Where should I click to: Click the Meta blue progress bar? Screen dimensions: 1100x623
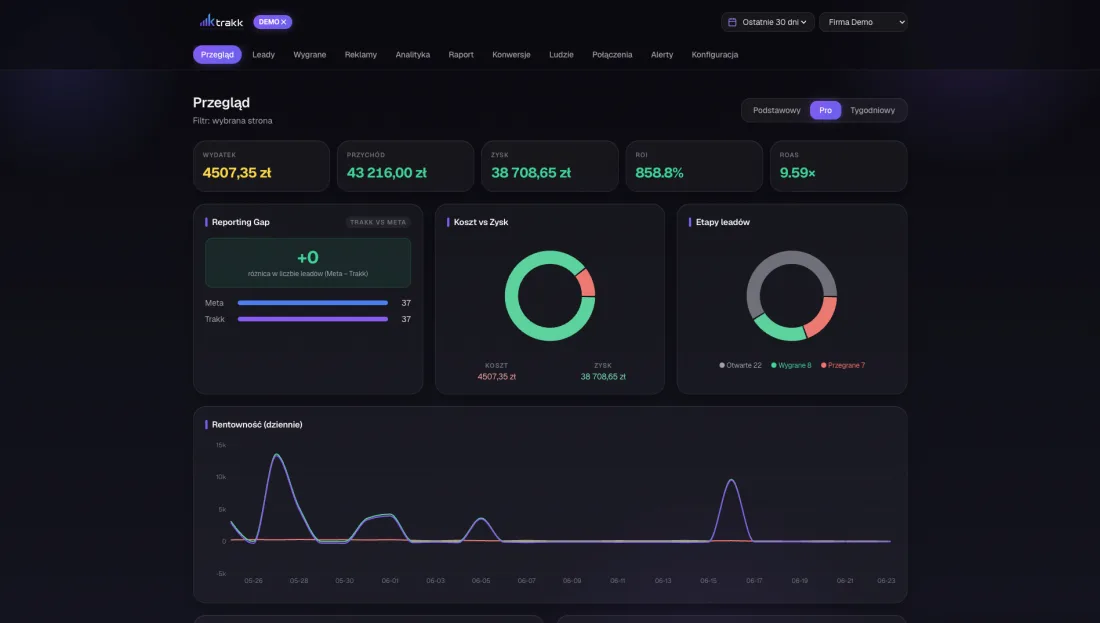(313, 303)
